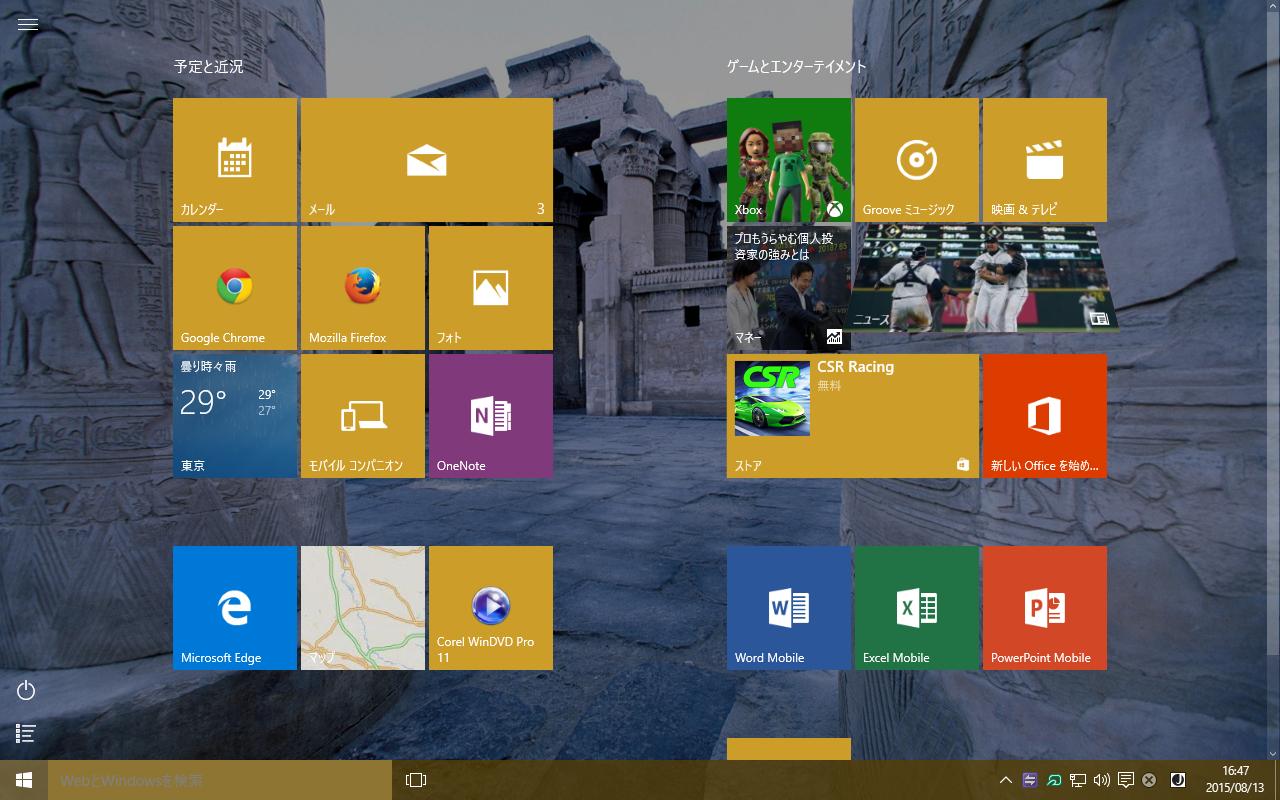The image size is (1280, 800).
Task: Open the フォト photos tile
Action: [491, 288]
